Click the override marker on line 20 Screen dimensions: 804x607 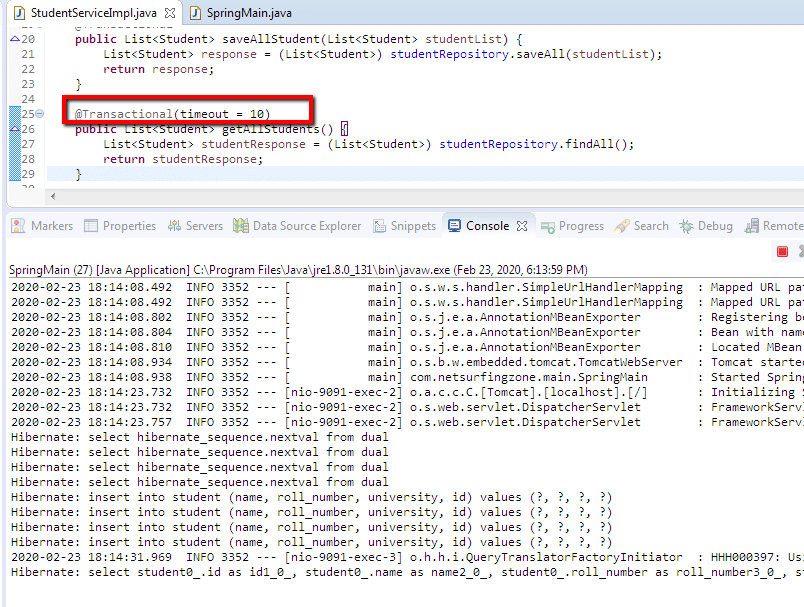(x=14, y=38)
